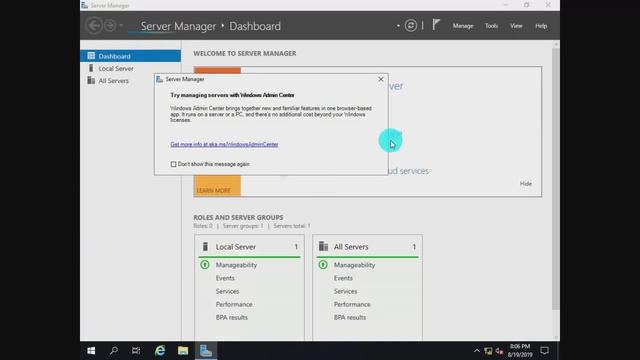Click the All Servers icon in sidebar

coord(91,80)
